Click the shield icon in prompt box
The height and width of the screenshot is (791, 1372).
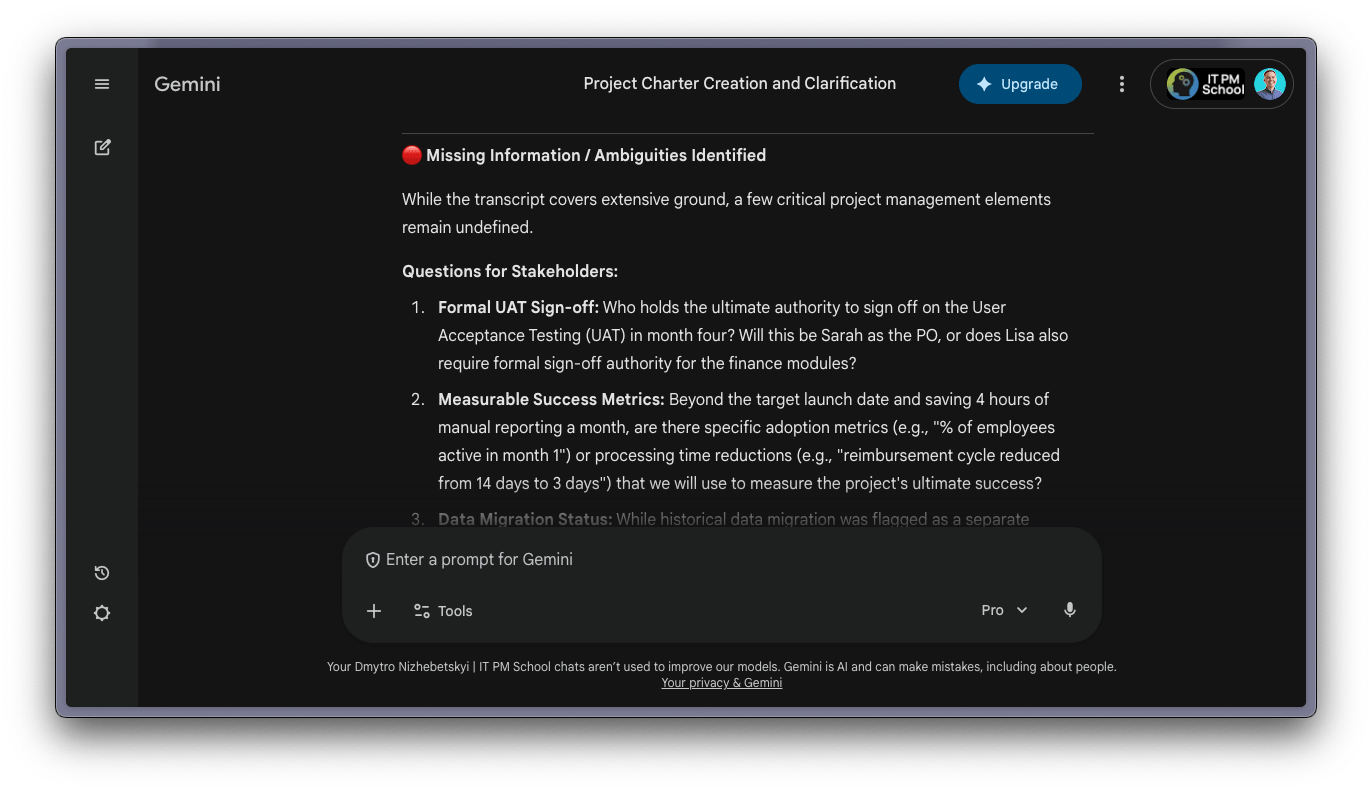click(x=373, y=560)
